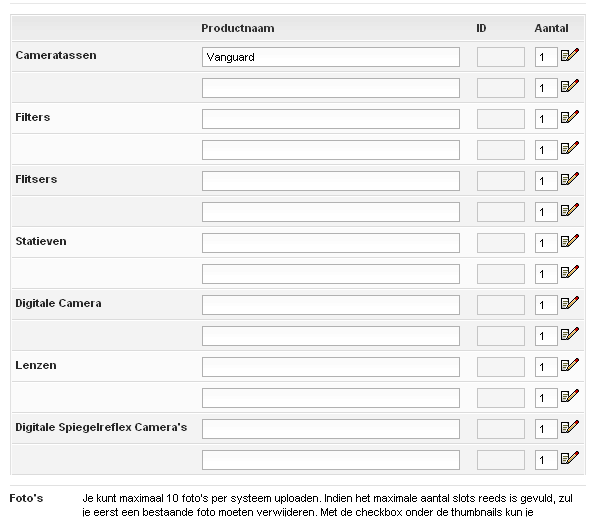
Task: Click edit icon in first Cameratassen row
Action: [570, 56]
